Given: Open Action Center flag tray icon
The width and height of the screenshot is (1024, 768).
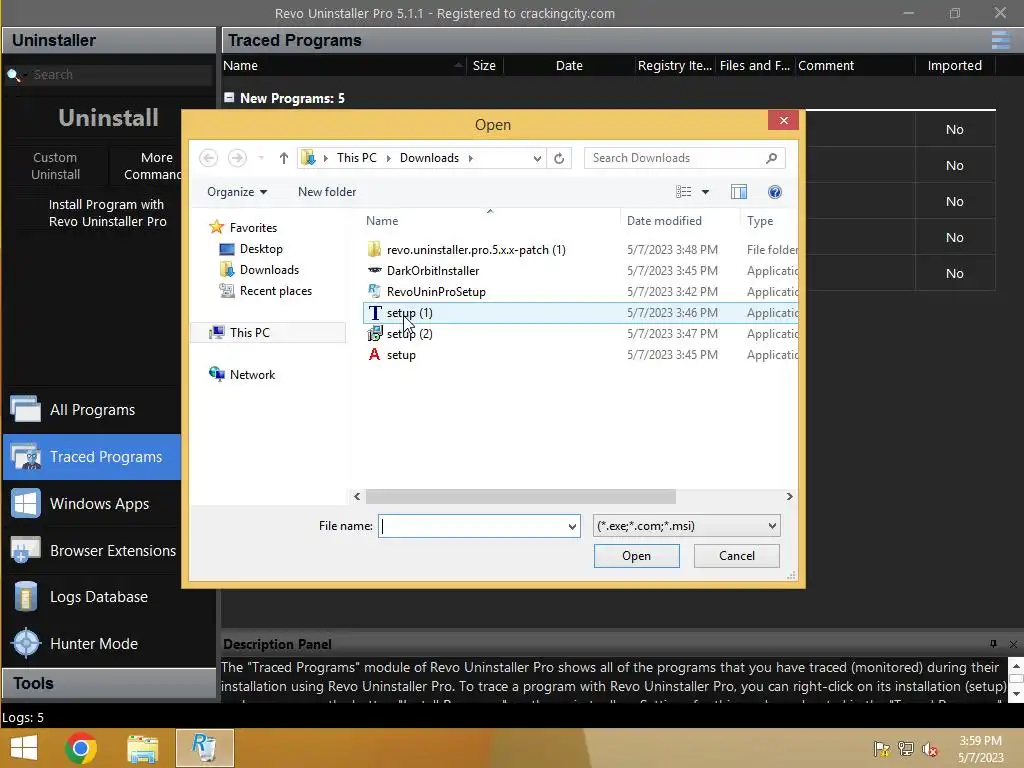Looking at the screenshot, I should (882, 749).
